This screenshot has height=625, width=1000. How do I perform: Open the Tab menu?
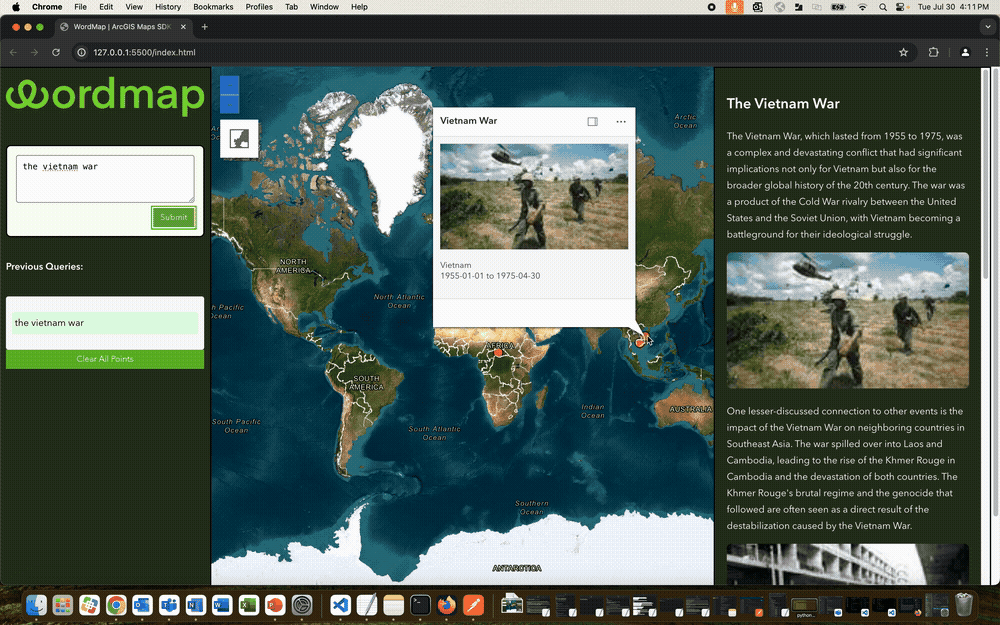pyautogui.click(x=291, y=7)
